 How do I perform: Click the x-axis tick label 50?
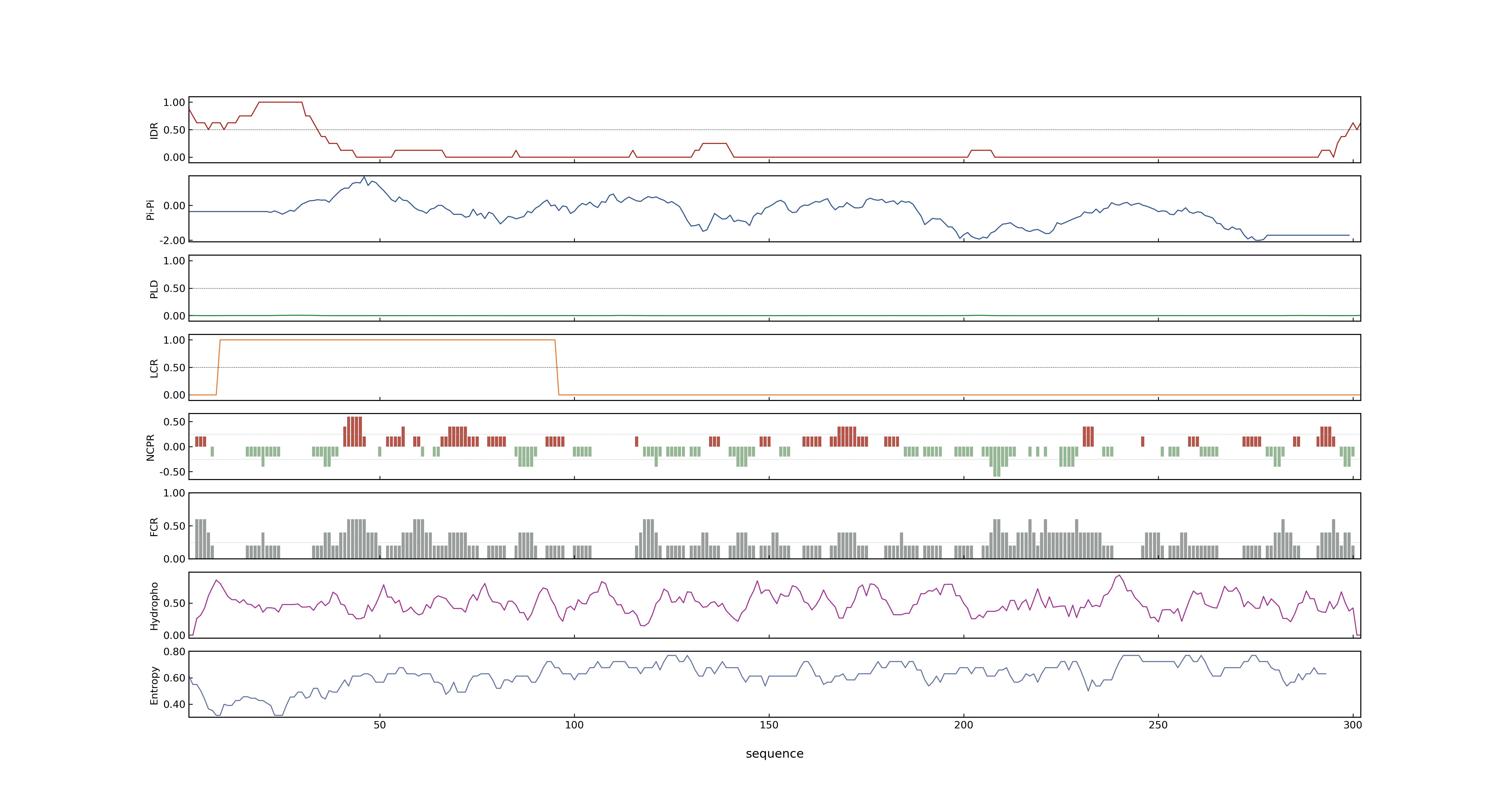(380, 725)
